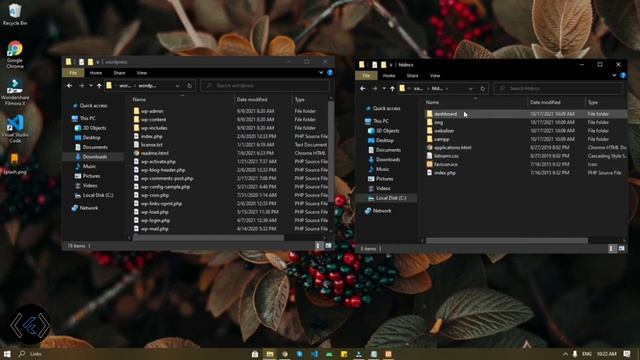Image resolution: width=640 pixels, height=360 pixels.
Task: Open Home tab in htdocs window
Action: click(389, 76)
